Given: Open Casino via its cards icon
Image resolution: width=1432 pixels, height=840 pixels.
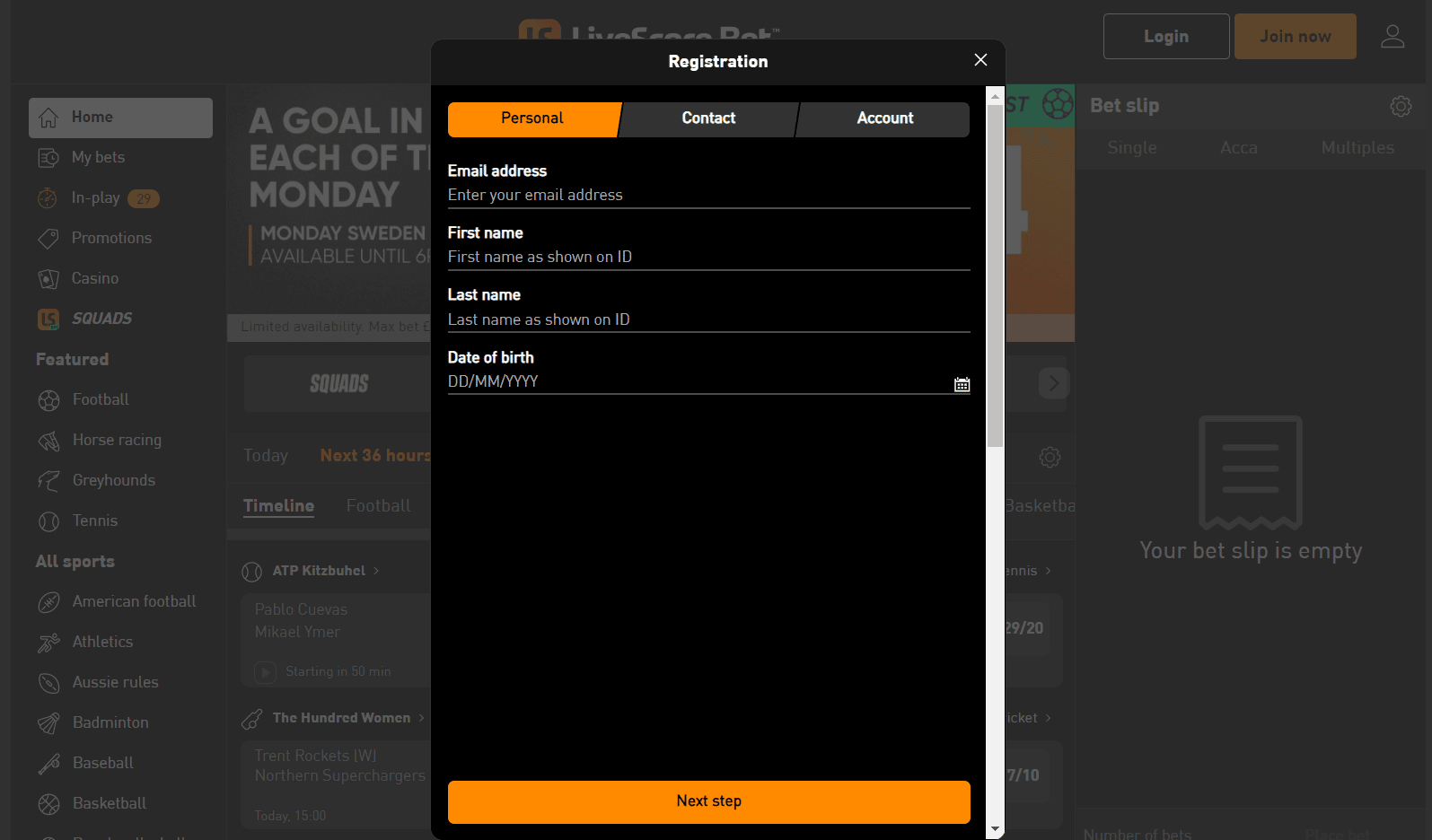Looking at the screenshot, I should tap(48, 279).
